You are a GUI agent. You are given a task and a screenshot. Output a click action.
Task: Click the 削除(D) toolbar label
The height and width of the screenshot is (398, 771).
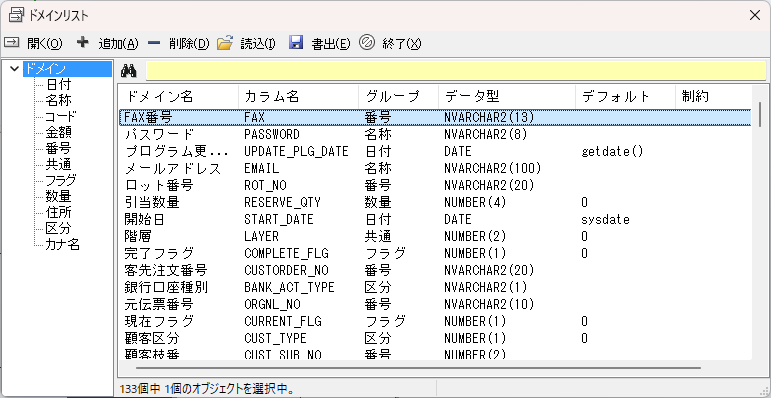point(189,44)
